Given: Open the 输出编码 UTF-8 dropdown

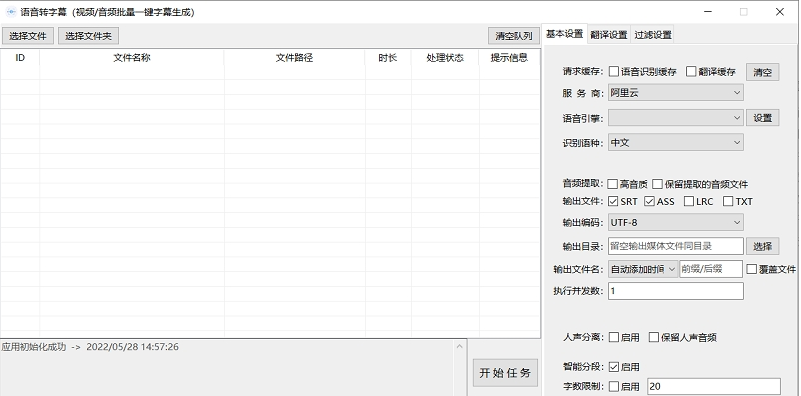Looking at the screenshot, I should (x=675, y=222).
